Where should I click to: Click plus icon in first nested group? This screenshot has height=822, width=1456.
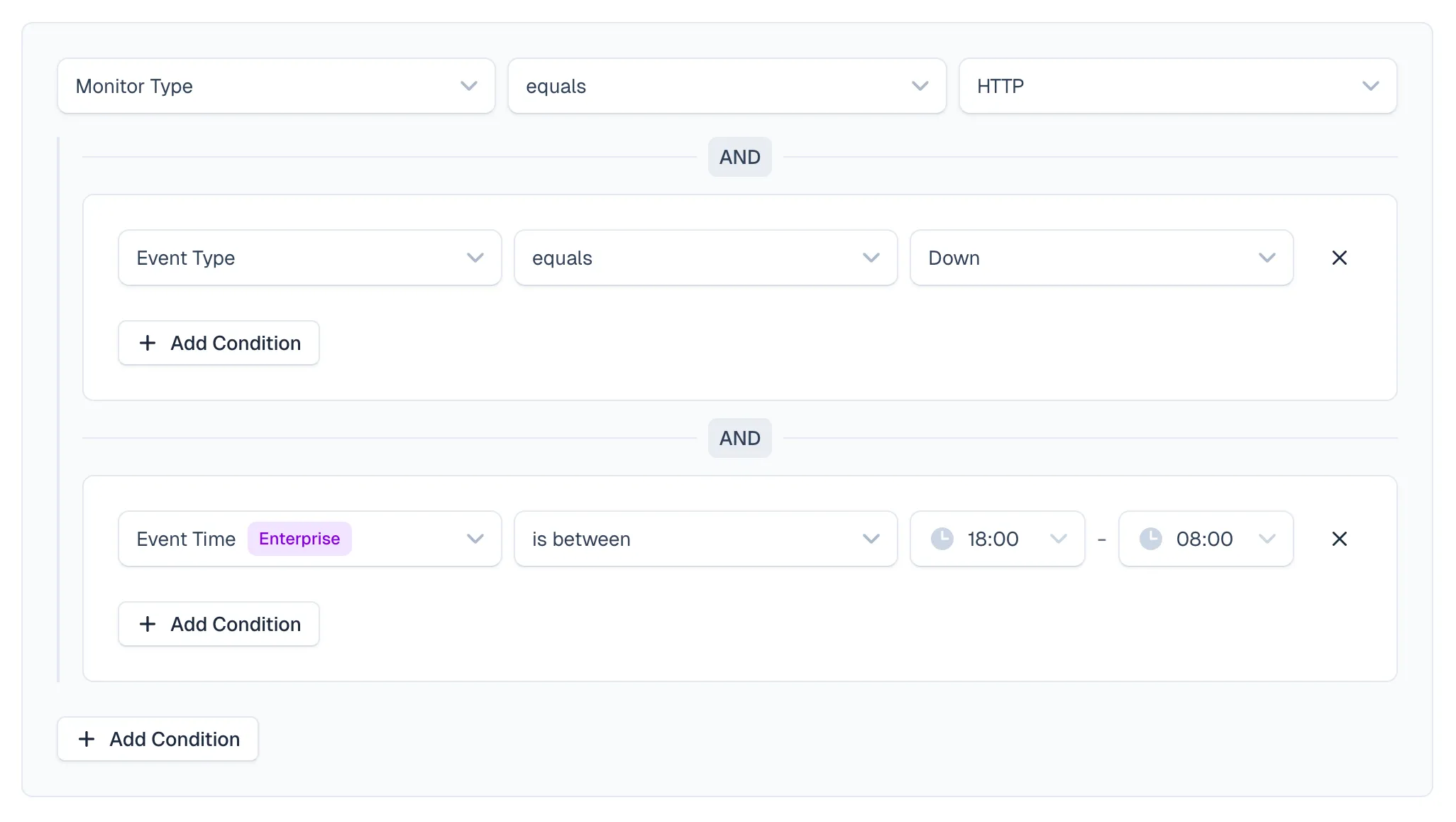point(148,343)
